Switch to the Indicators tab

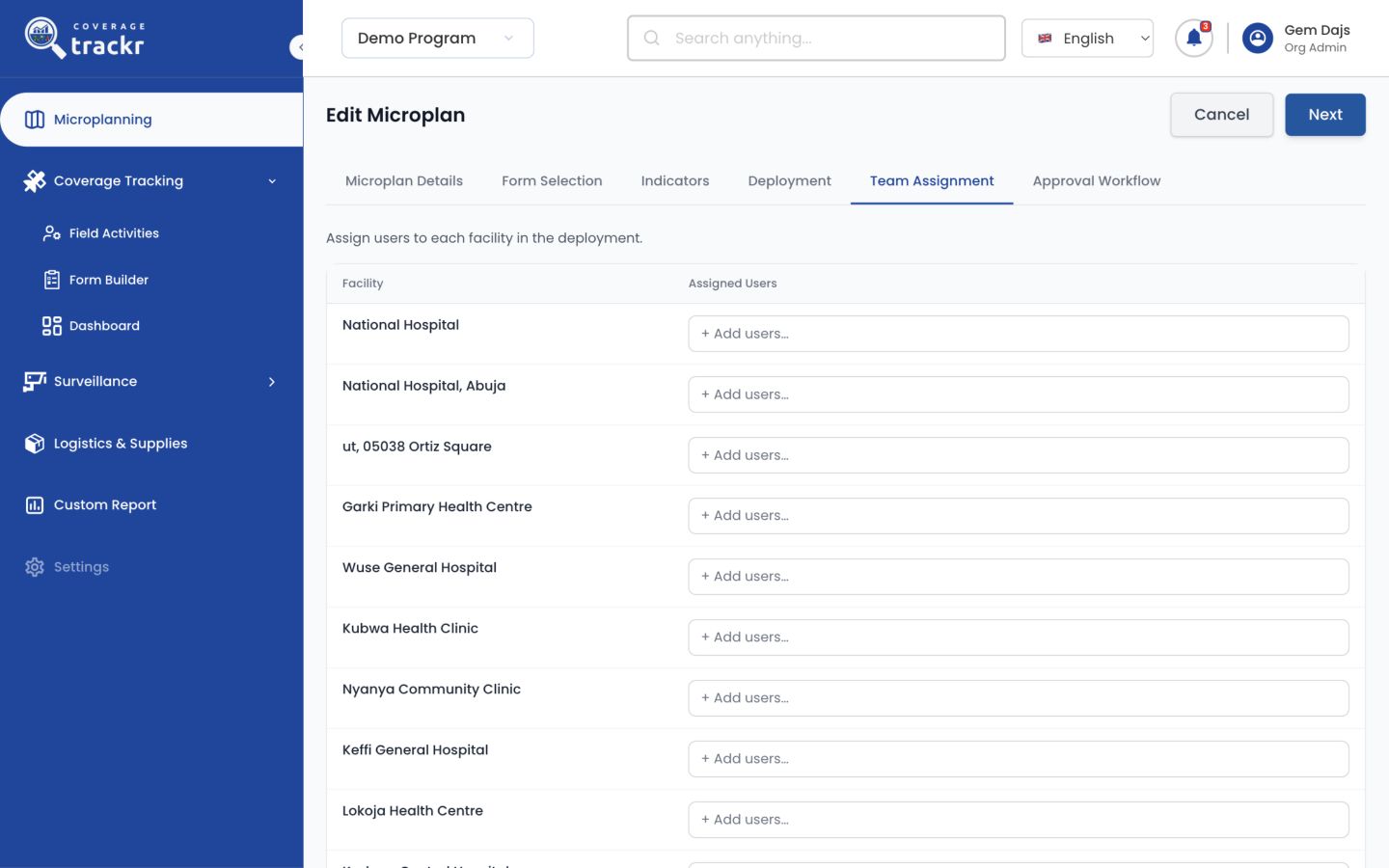(675, 181)
